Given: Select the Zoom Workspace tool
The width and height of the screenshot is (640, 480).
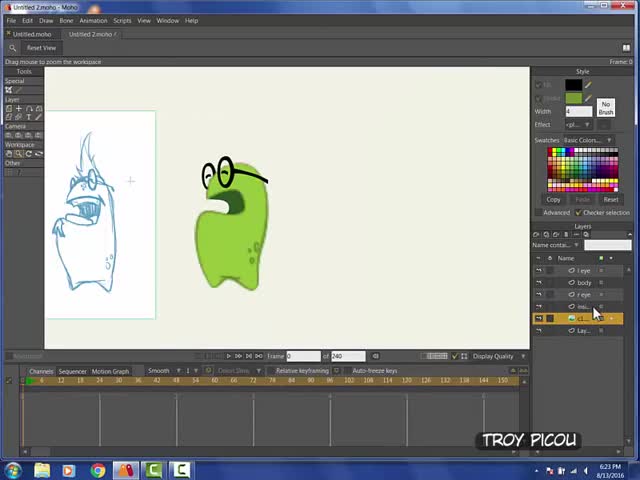Looking at the screenshot, I should (x=18, y=154).
